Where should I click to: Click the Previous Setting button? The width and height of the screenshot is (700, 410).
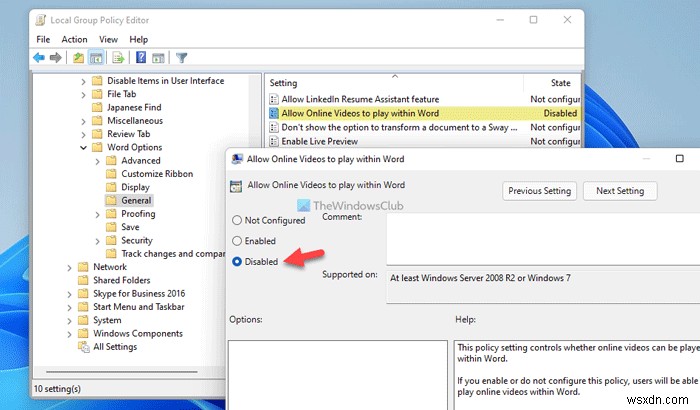click(x=539, y=191)
